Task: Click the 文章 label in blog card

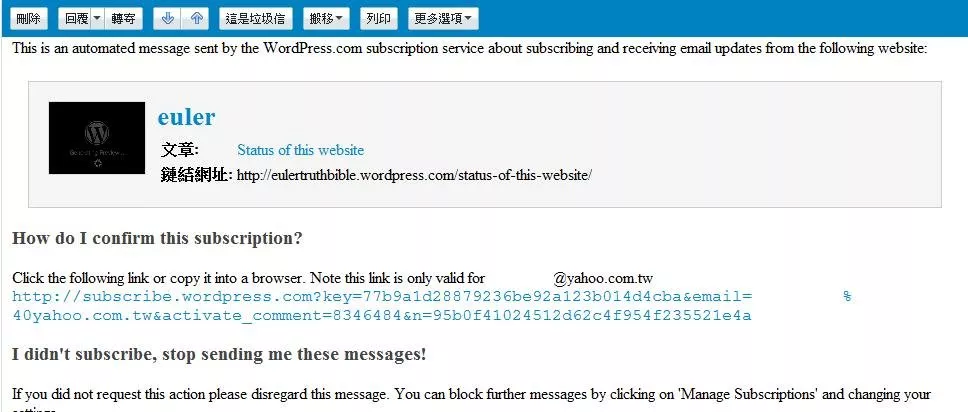Action: click(180, 150)
